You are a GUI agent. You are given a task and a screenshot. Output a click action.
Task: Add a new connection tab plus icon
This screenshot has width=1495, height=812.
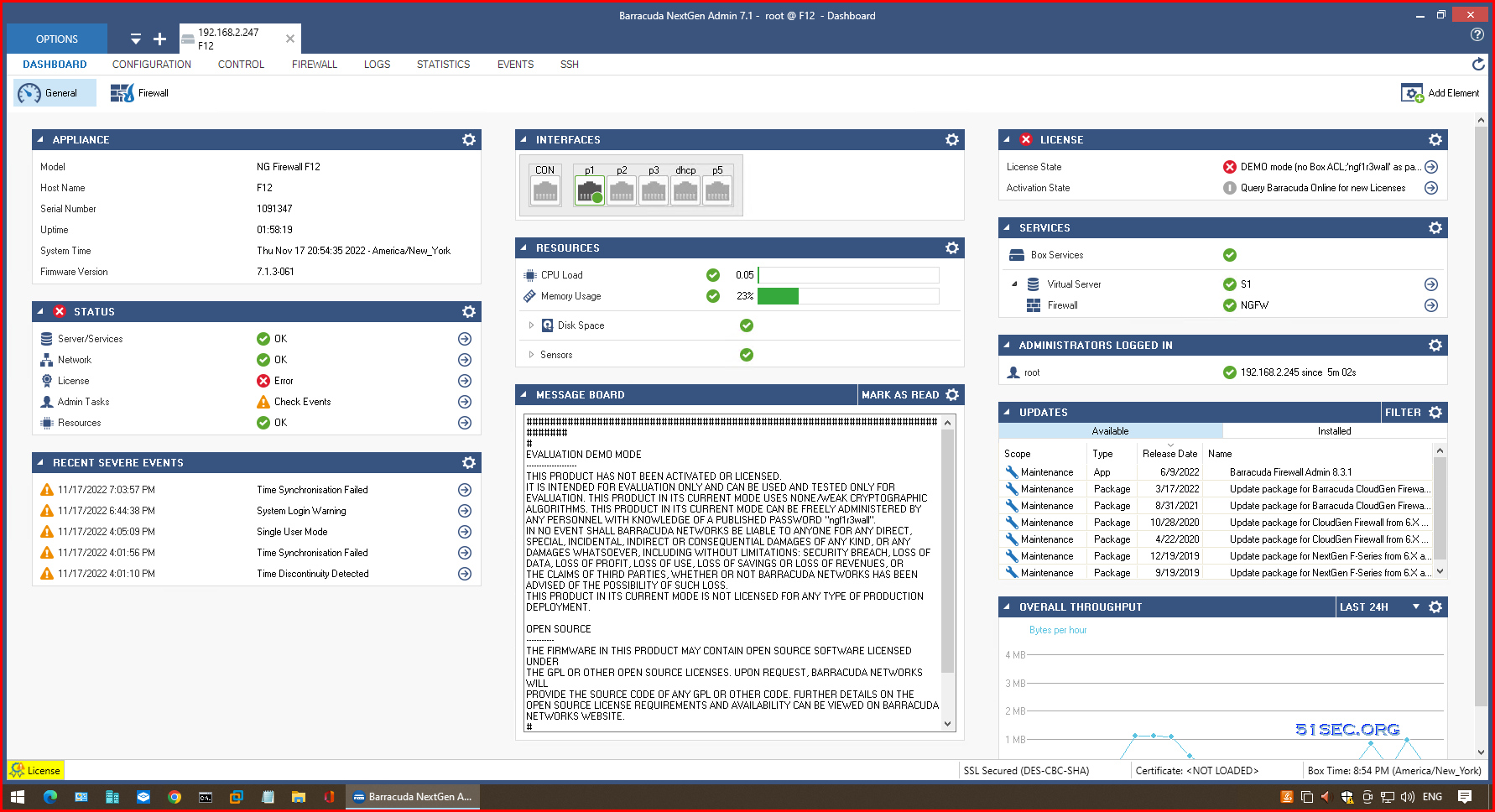pyautogui.click(x=159, y=39)
